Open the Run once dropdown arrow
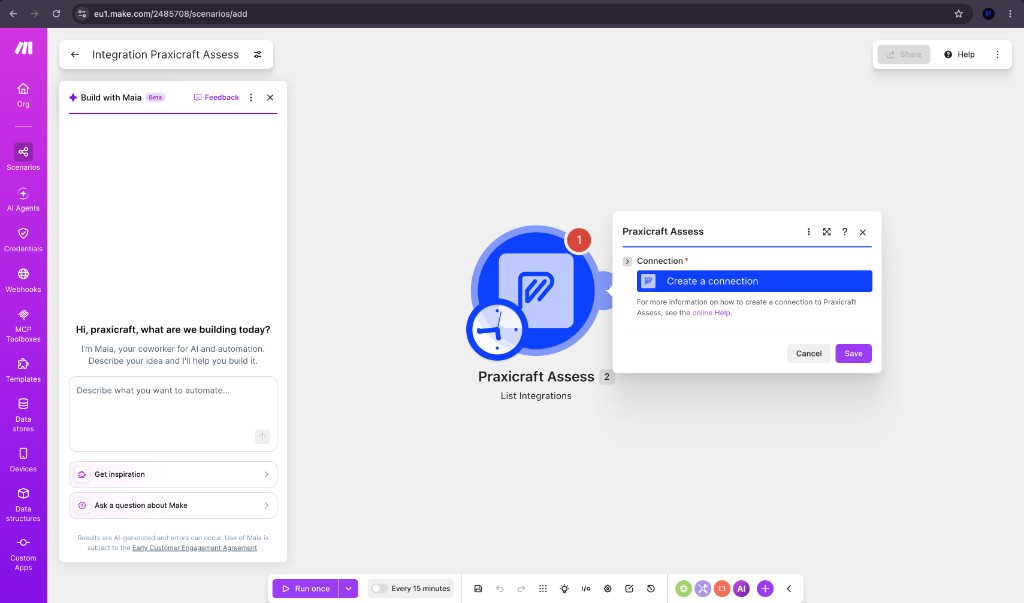This screenshot has height=603, width=1024. click(349, 589)
